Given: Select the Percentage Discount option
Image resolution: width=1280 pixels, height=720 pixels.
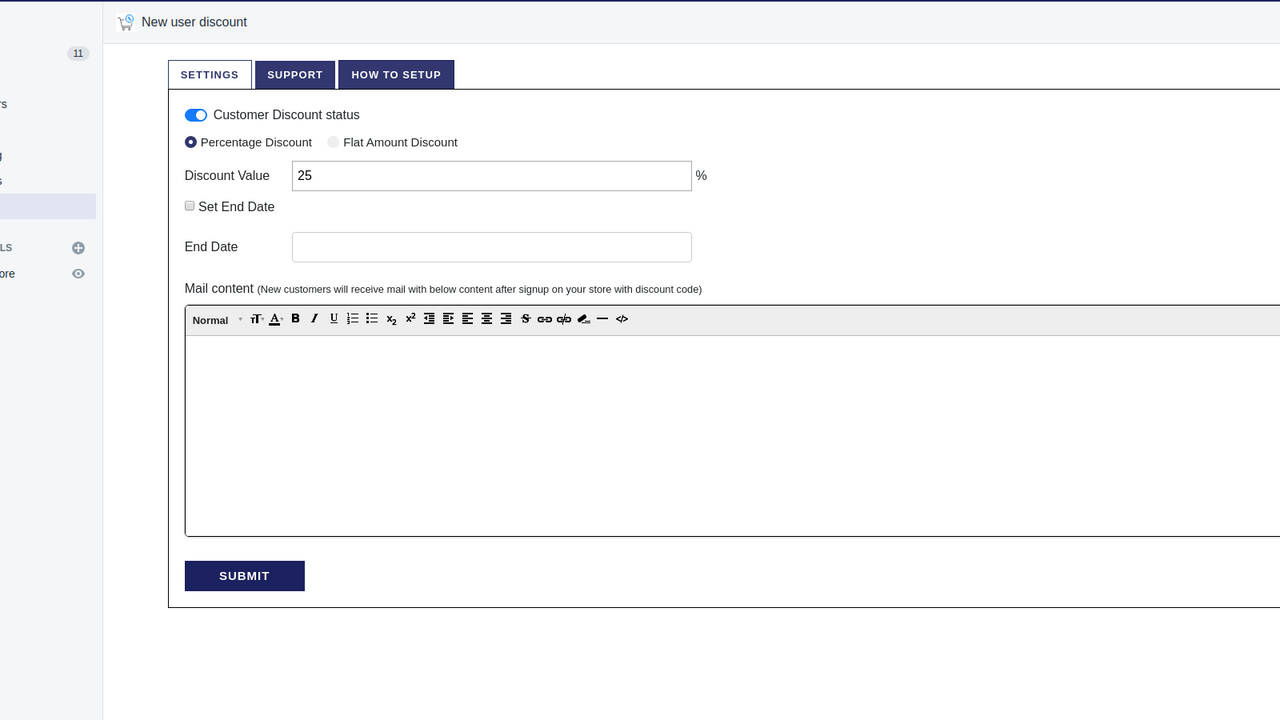Looking at the screenshot, I should (191, 142).
